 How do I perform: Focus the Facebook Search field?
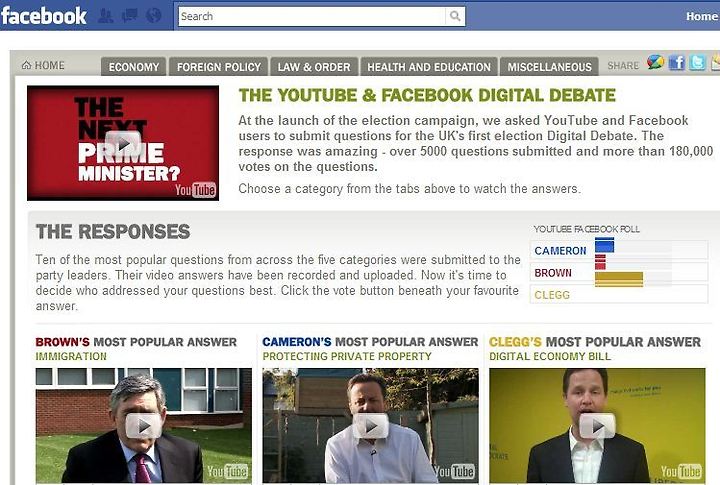tap(312, 17)
